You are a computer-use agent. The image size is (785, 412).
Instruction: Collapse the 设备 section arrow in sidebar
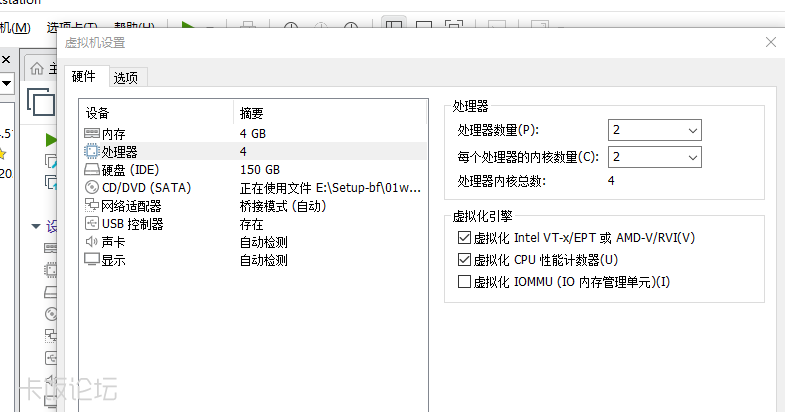[x=36, y=226]
